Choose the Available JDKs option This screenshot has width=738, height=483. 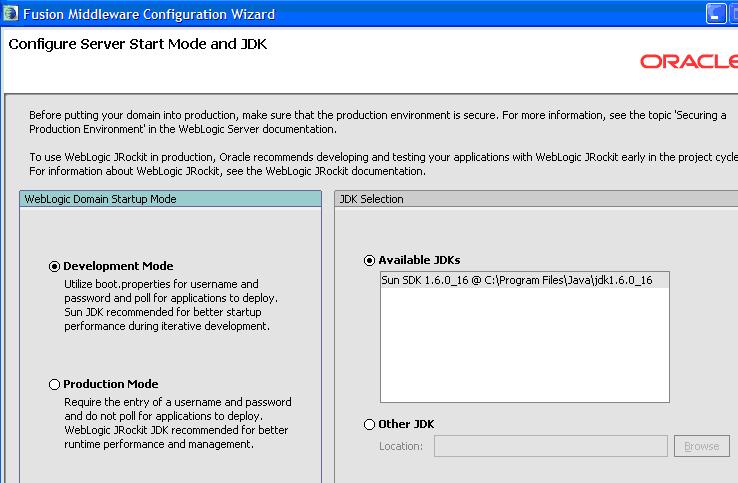pos(369,260)
